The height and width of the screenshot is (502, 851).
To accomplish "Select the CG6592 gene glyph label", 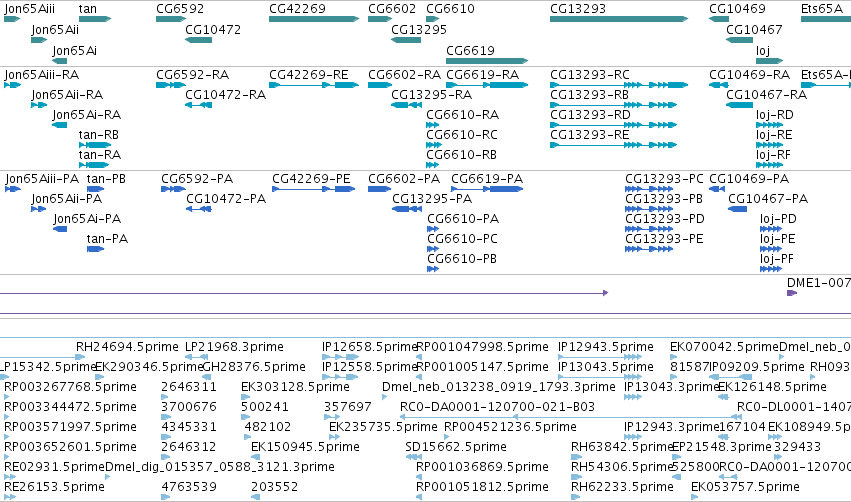I will [180, 9].
